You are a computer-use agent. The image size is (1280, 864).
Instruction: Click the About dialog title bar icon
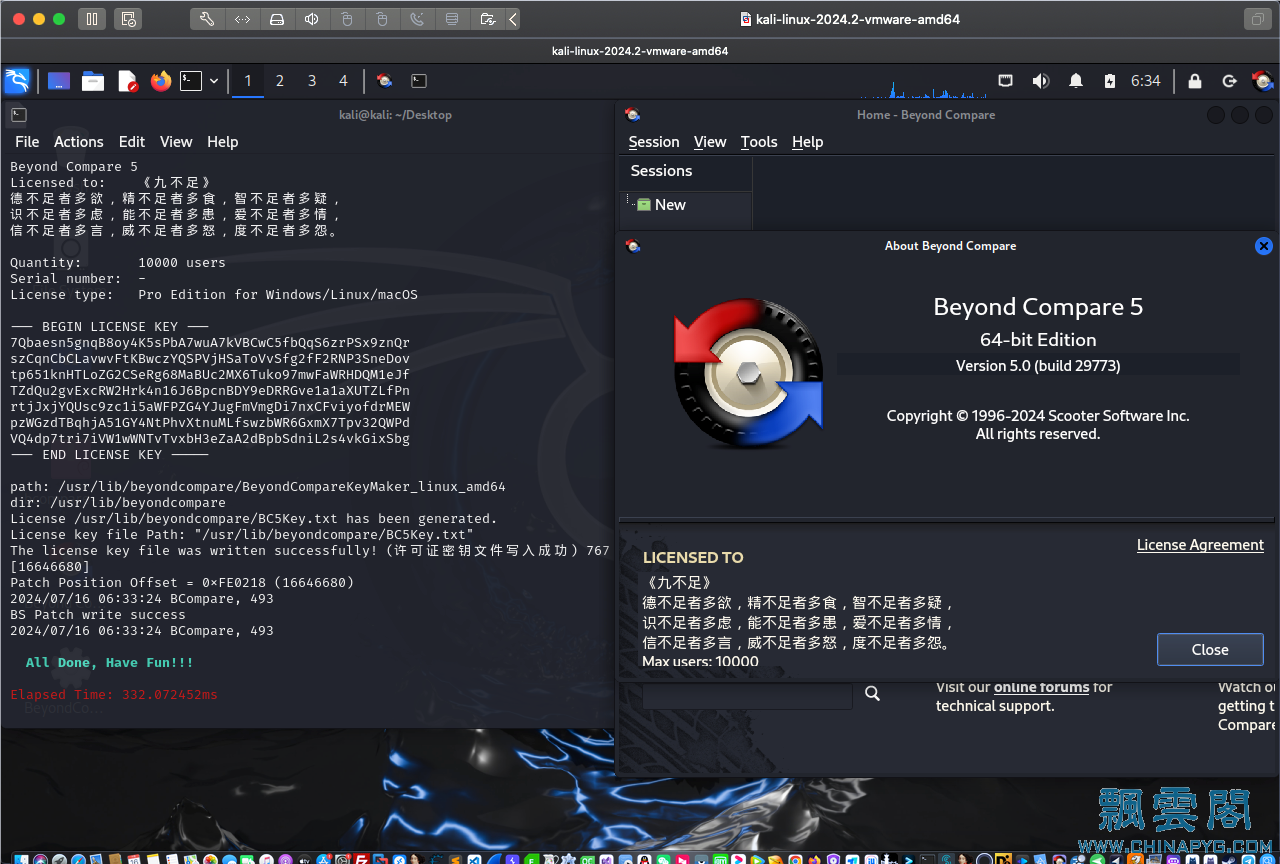[633, 246]
